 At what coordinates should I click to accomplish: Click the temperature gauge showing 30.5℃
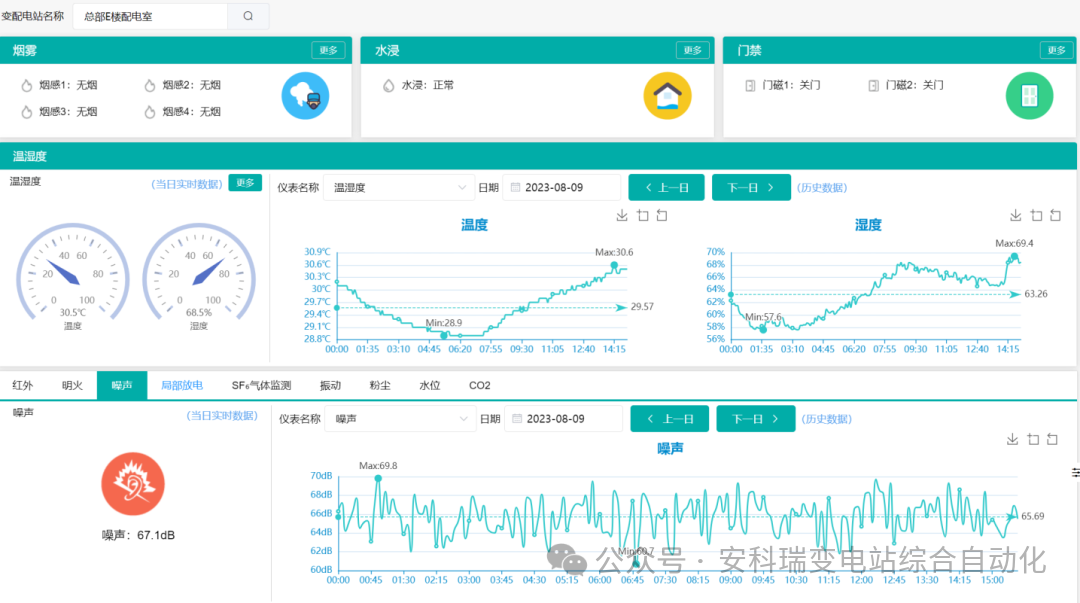click(x=73, y=272)
